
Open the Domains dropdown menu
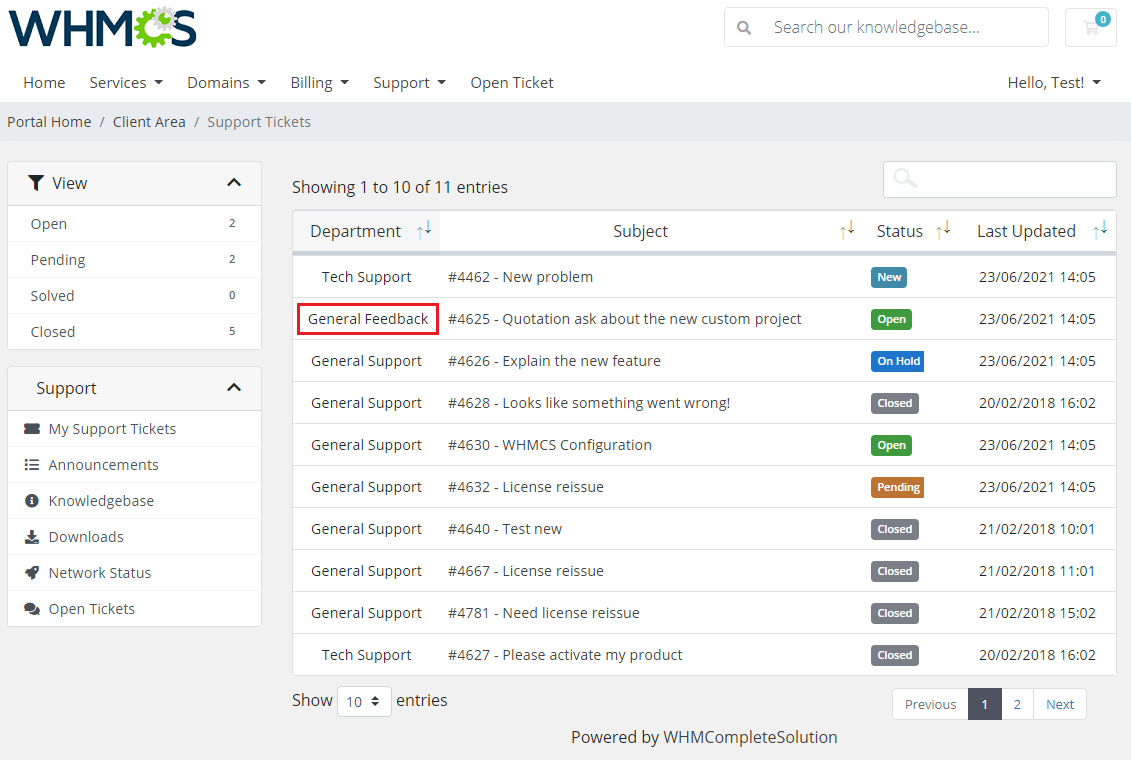(226, 83)
